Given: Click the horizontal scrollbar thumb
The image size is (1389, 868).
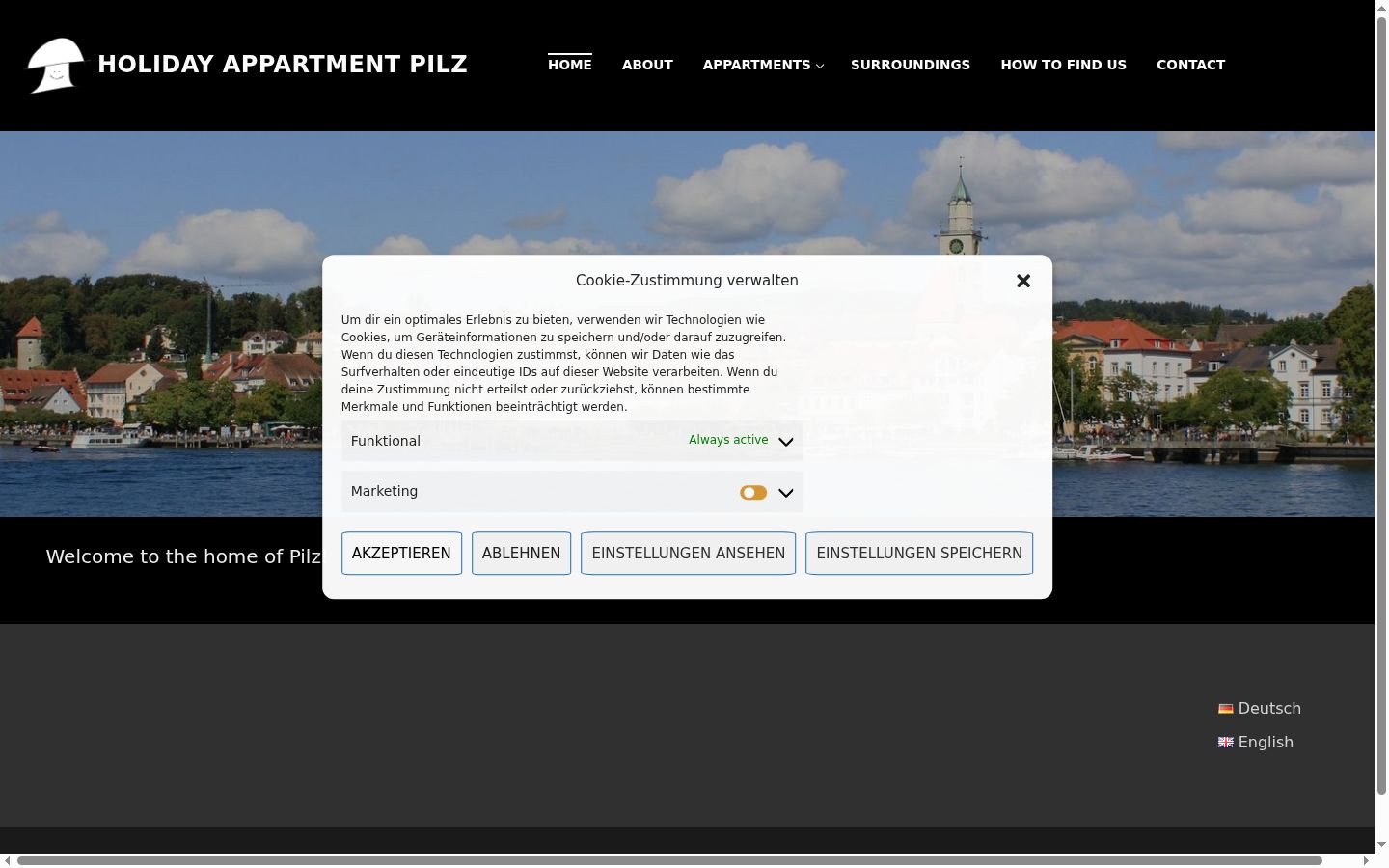Looking at the screenshot, I should pos(669,860).
